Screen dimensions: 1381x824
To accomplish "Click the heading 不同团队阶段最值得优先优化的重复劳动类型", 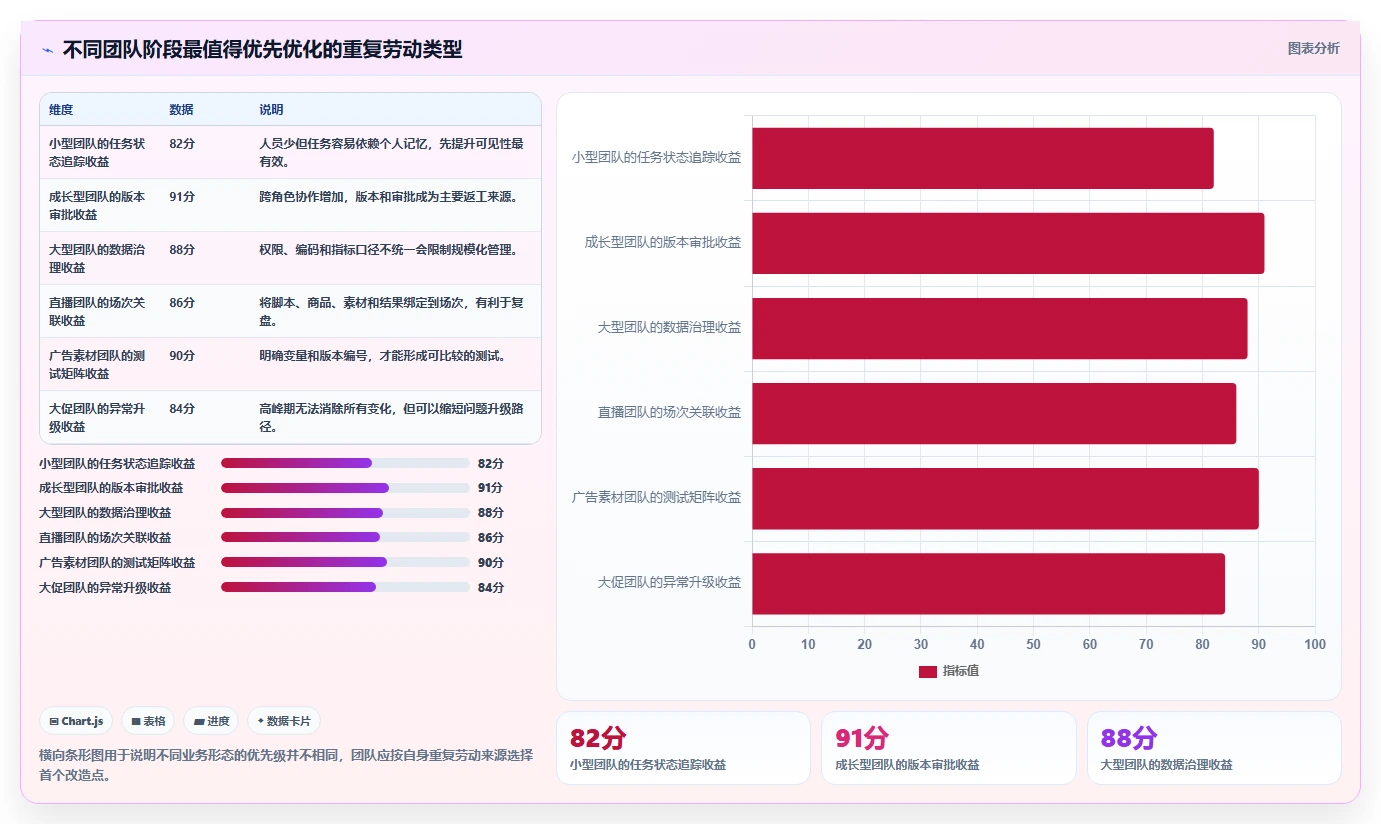I will [x=263, y=49].
